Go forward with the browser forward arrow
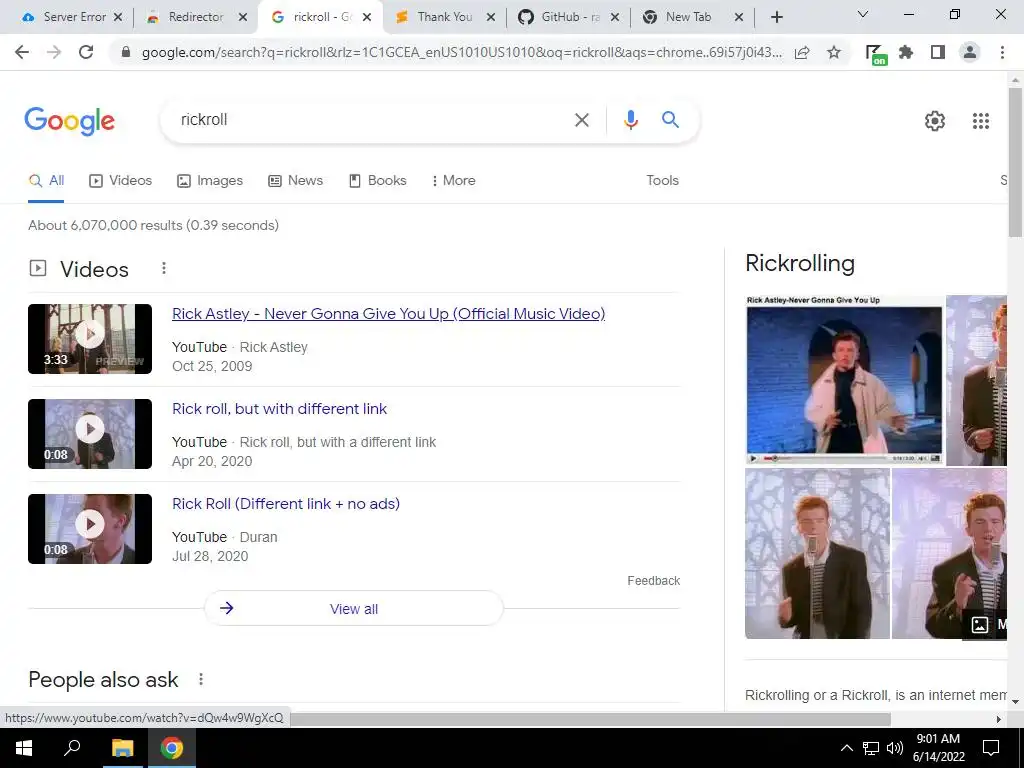The width and height of the screenshot is (1024, 768). pos(54,52)
